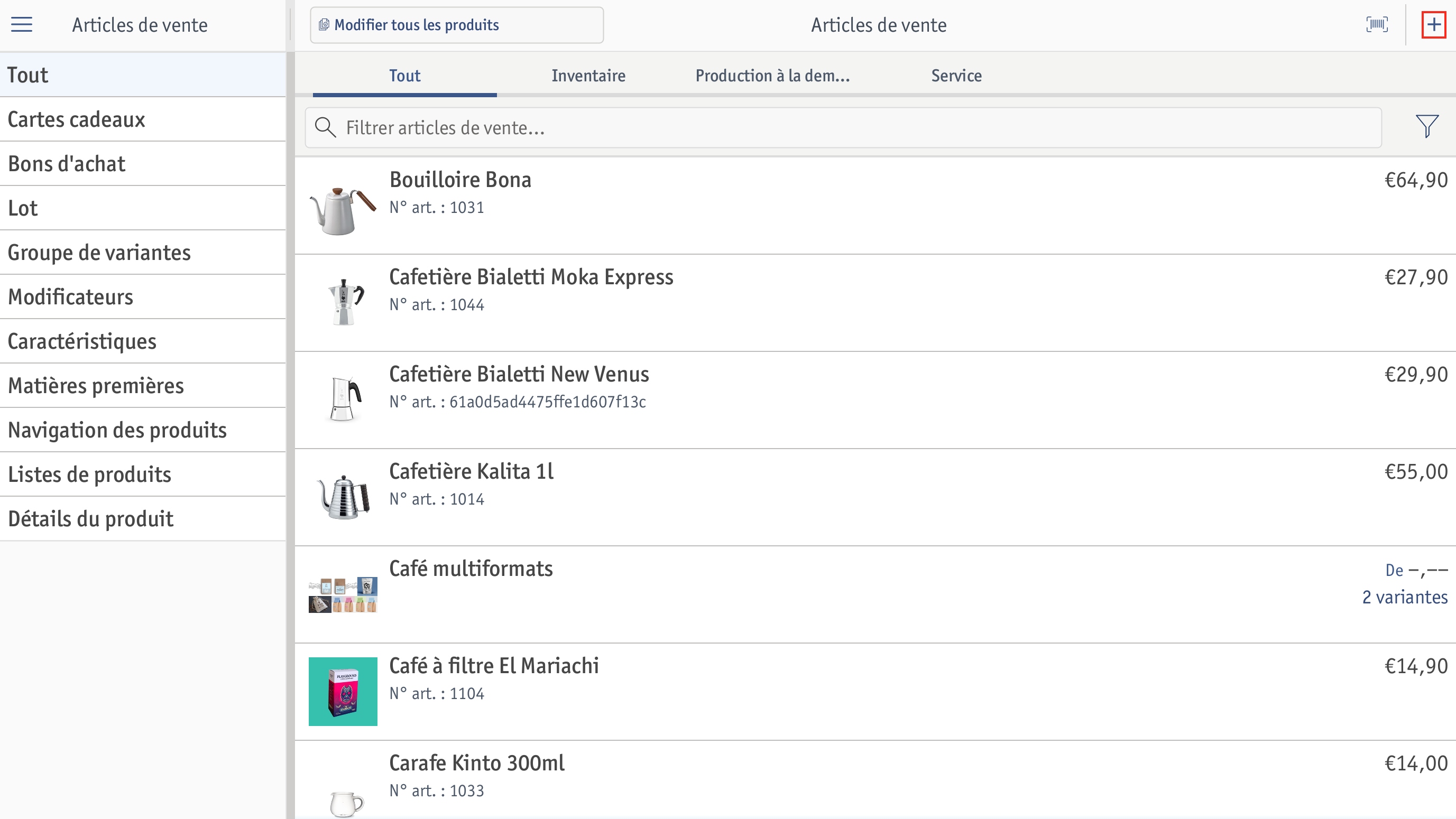
Task: Go to Matières premières section
Action: click(x=142, y=386)
